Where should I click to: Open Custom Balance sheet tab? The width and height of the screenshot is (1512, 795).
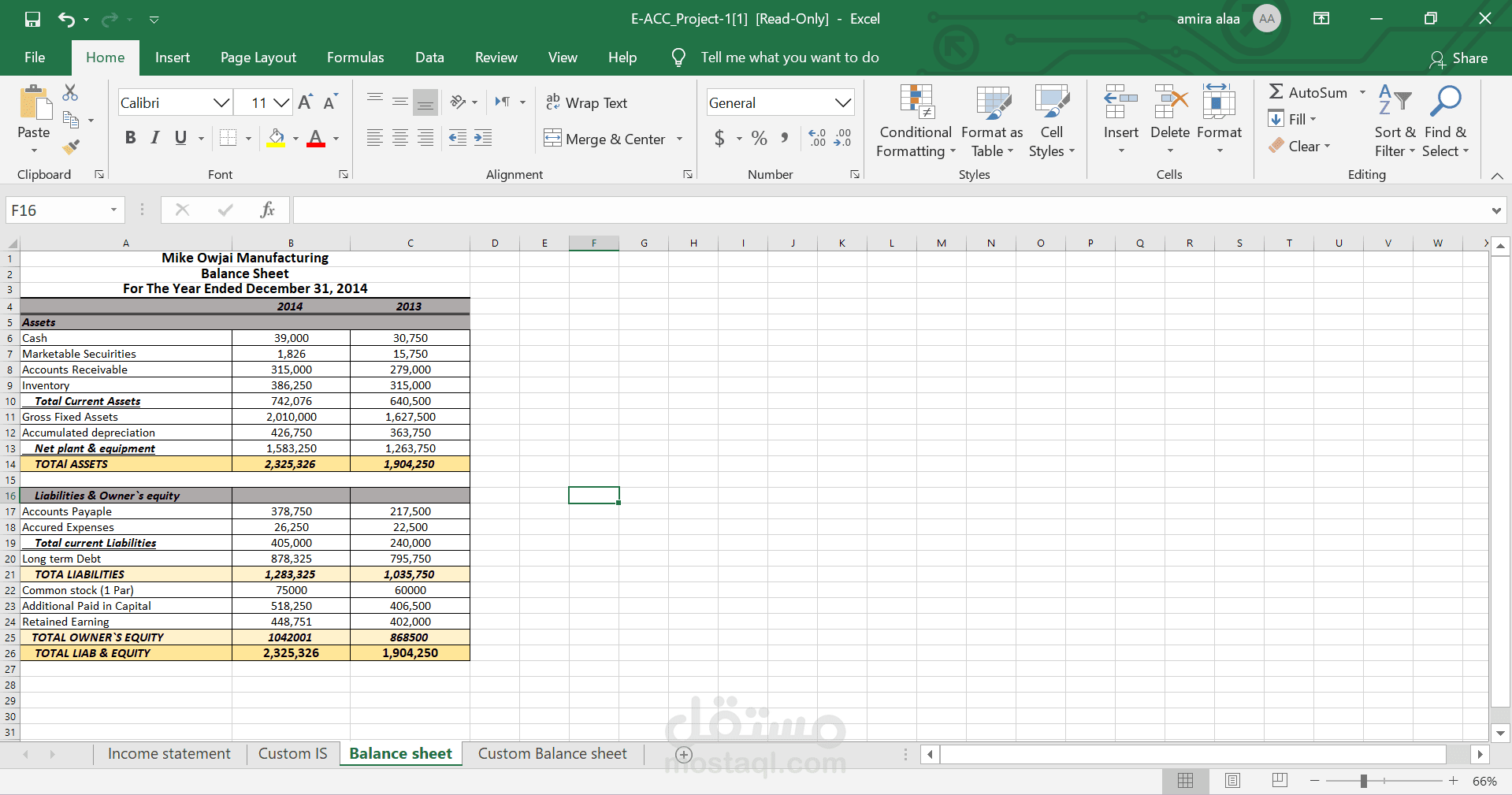tap(552, 754)
